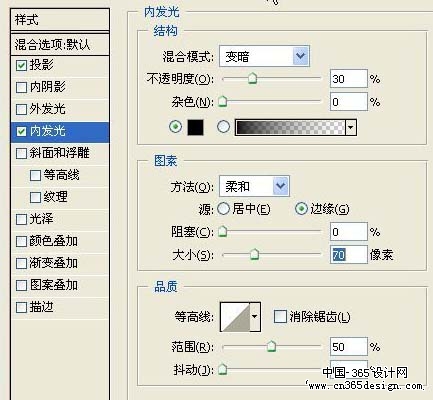
Task: Open 混合选项:默认 blending options
Action: 60,44
